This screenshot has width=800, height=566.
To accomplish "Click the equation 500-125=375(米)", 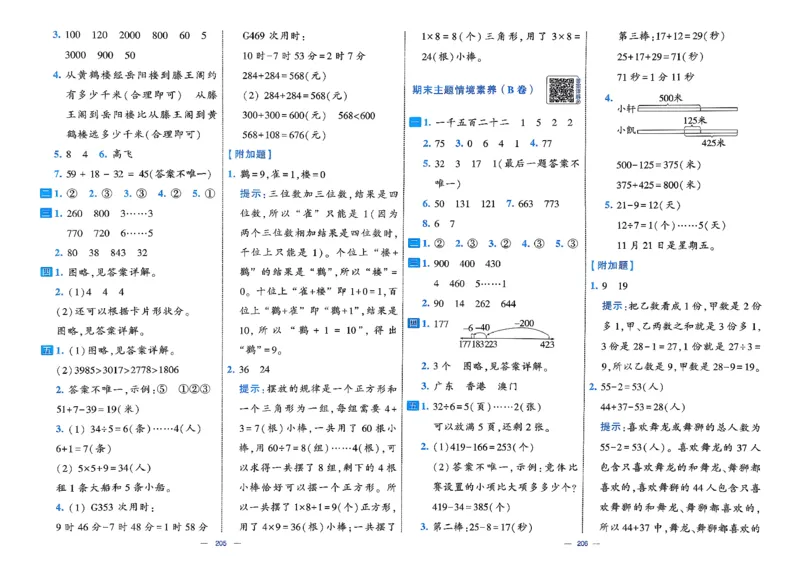I will 659,165.
